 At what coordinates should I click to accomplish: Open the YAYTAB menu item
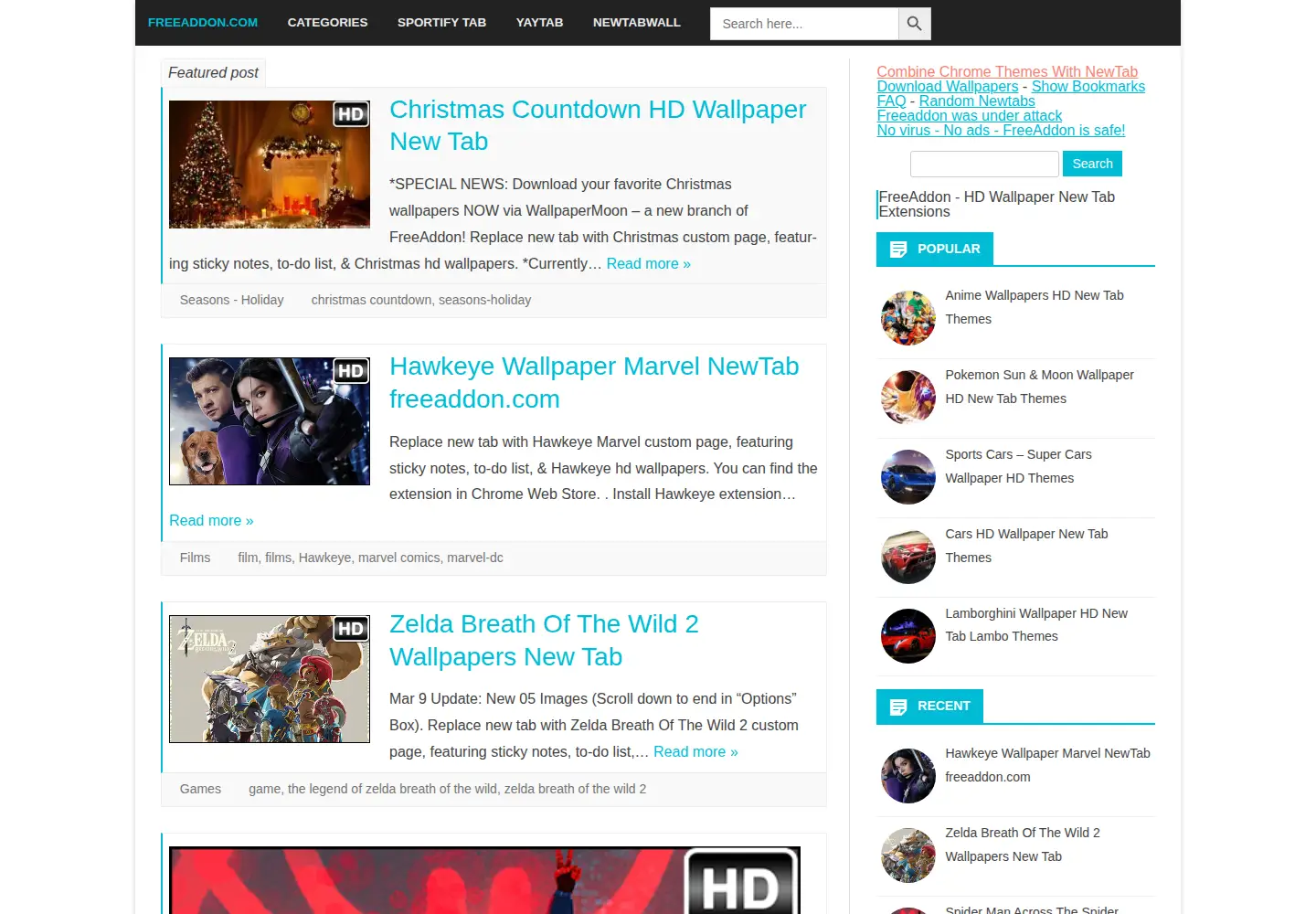click(x=539, y=23)
